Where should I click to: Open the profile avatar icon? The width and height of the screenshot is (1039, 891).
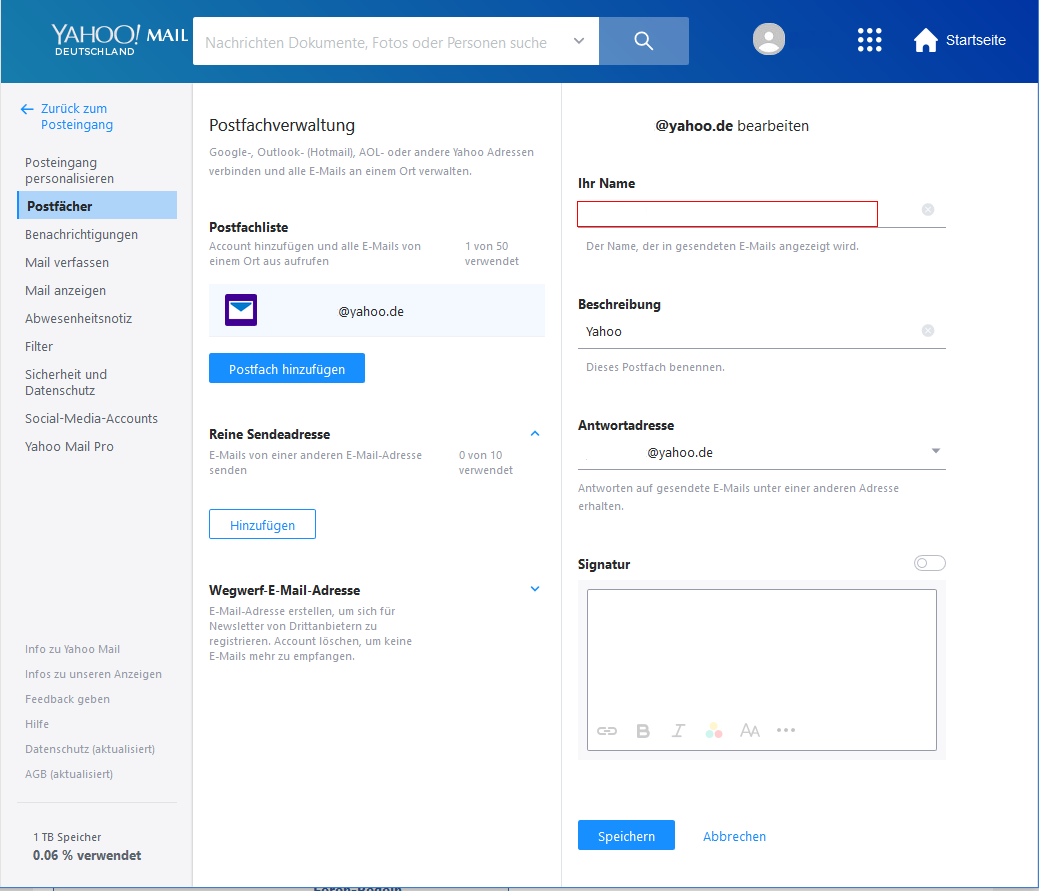click(x=769, y=39)
